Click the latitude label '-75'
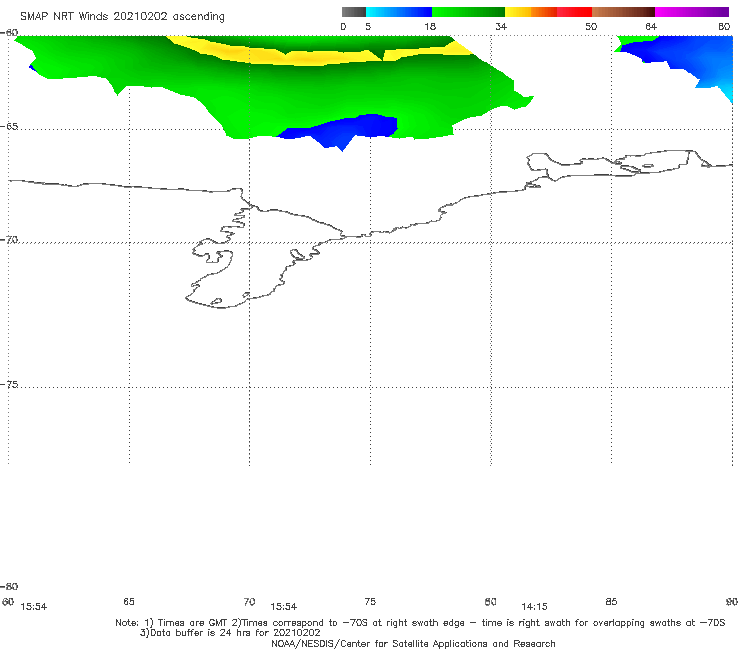The width and height of the screenshot is (740, 650). (9, 384)
